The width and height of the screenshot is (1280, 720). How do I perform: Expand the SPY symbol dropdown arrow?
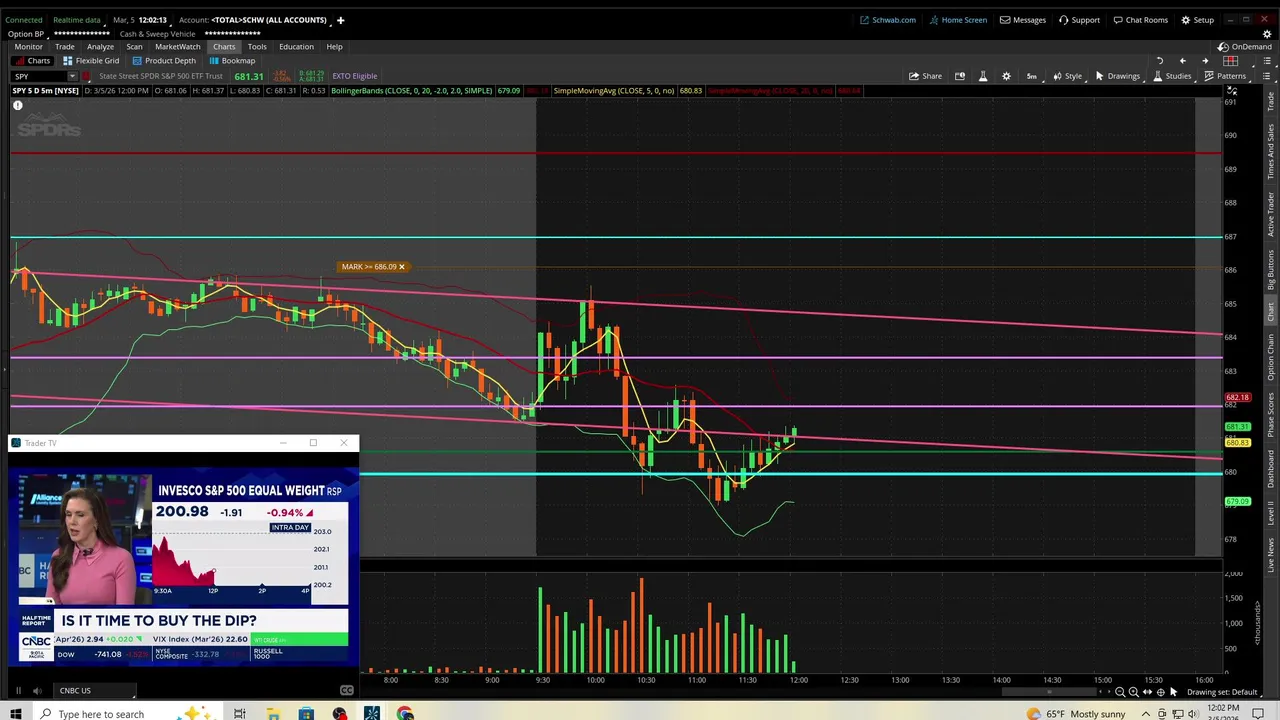pyautogui.click(x=72, y=76)
